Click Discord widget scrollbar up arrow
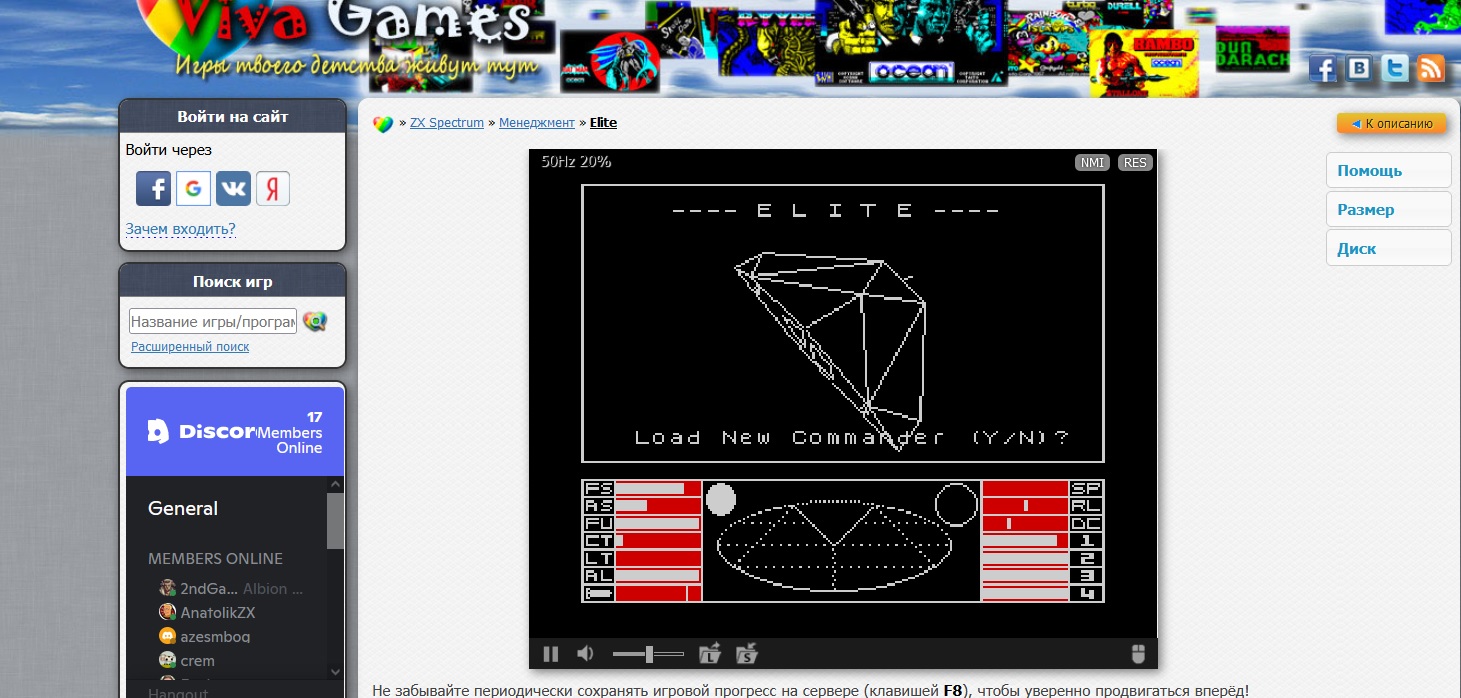Screen dimensions: 1461x698 tap(335, 485)
